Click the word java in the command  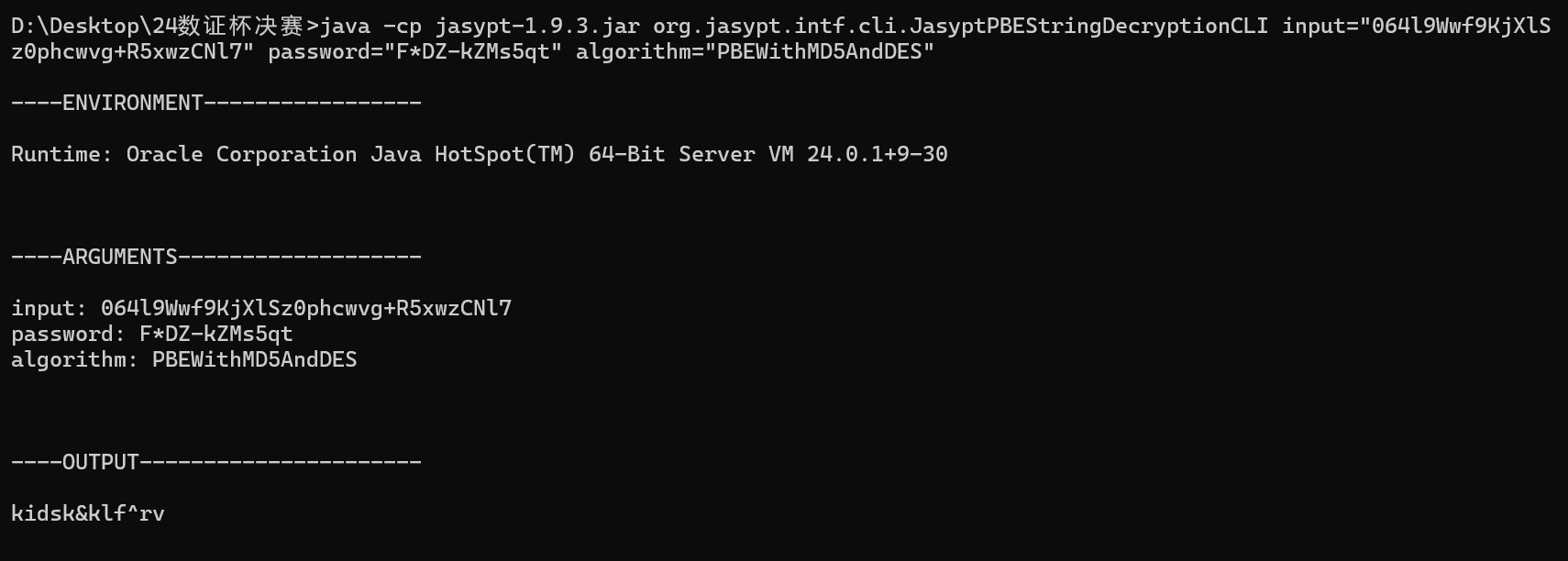click(x=345, y=26)
